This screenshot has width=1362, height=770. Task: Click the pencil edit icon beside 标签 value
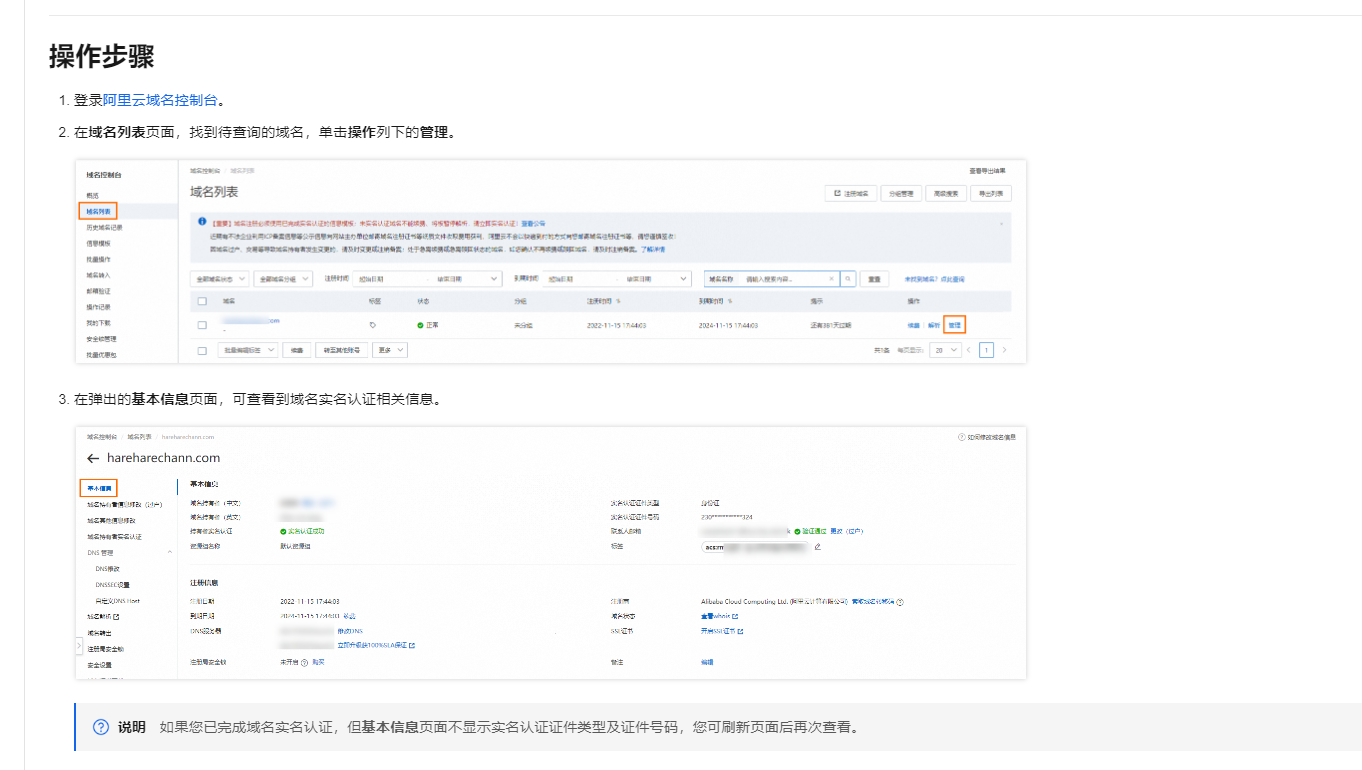pyautogui.click(x=818, y=546)
